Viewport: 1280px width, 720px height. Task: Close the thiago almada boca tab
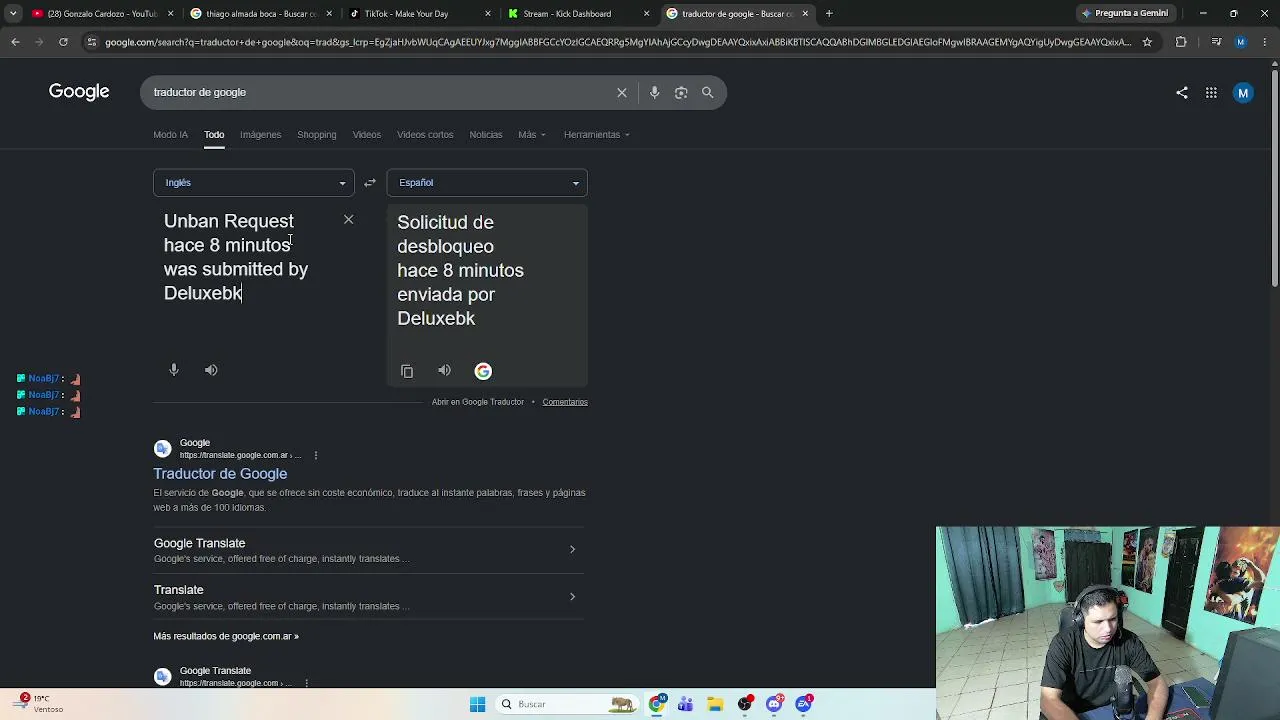(x=329, y=14)
